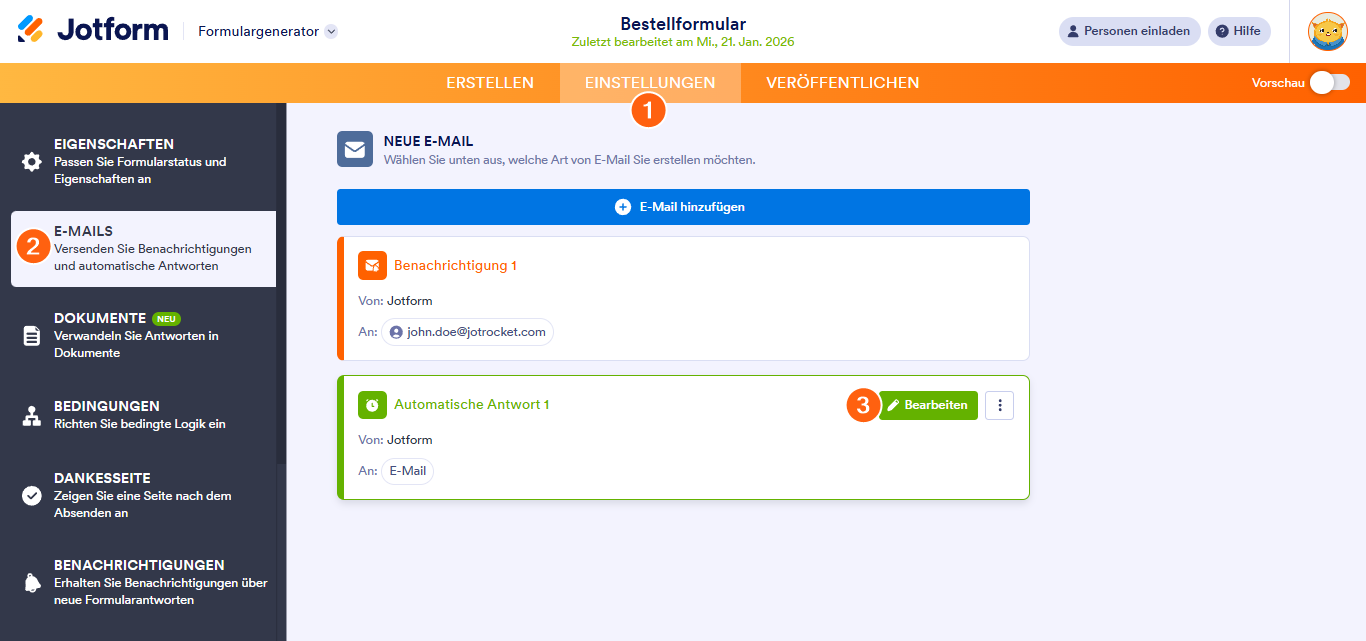The height and width of the screenshot is (641, 1366).
Task: Click the bell icon for Benachrichtigungen
Action: click(x=32, y=583)
